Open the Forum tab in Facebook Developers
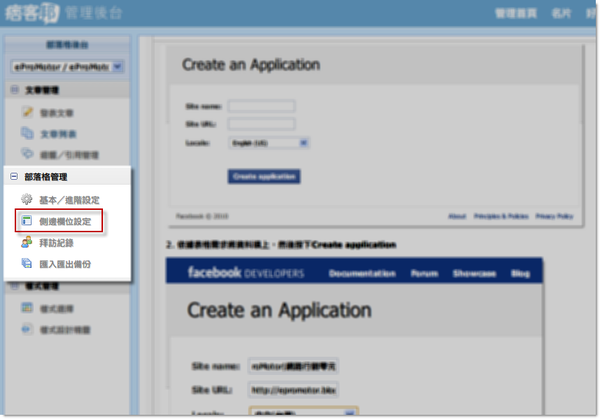Viewport: 600px width, 419px height. [x=424, y=273]
